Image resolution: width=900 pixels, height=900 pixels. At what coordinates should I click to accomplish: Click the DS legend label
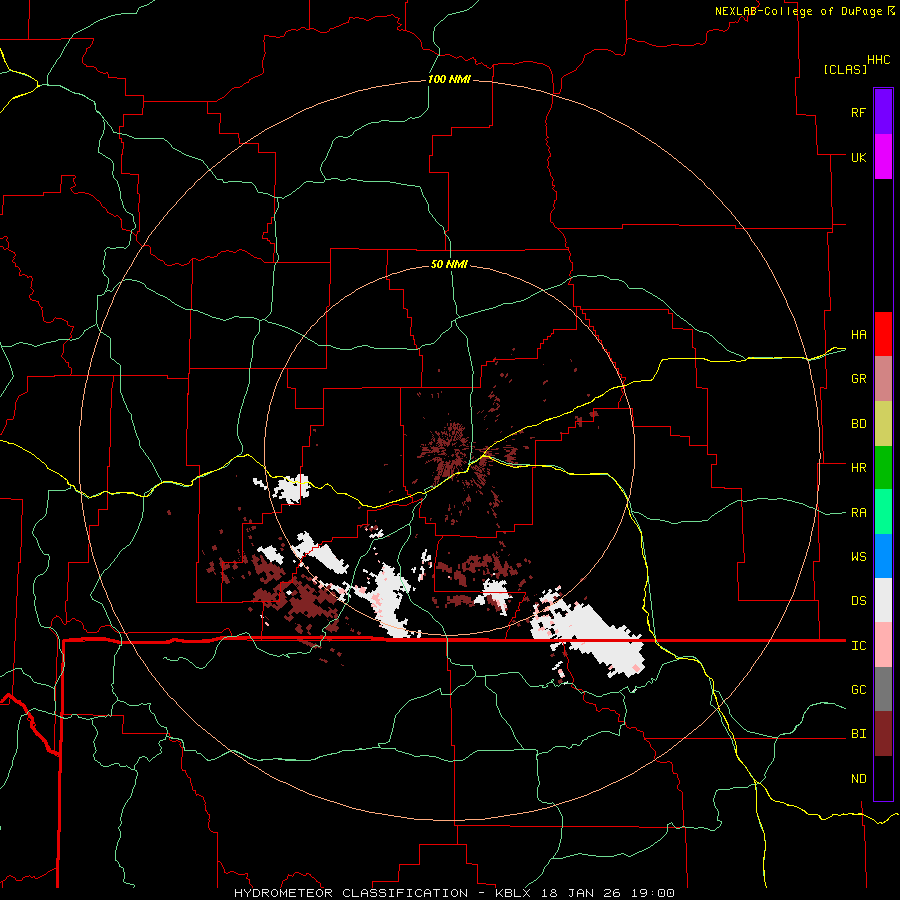[x=858, y=601]
